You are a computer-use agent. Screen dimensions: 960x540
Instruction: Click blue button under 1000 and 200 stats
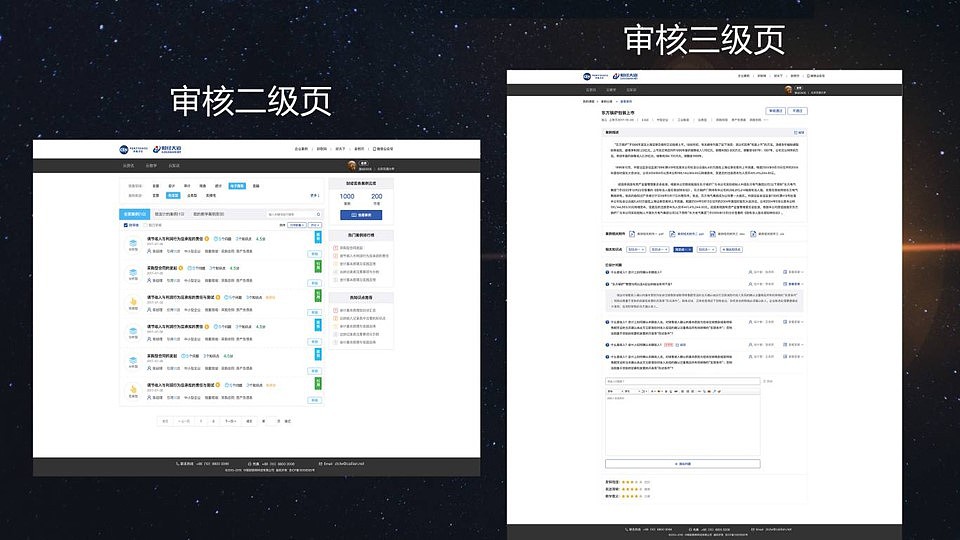click(361, 215)
